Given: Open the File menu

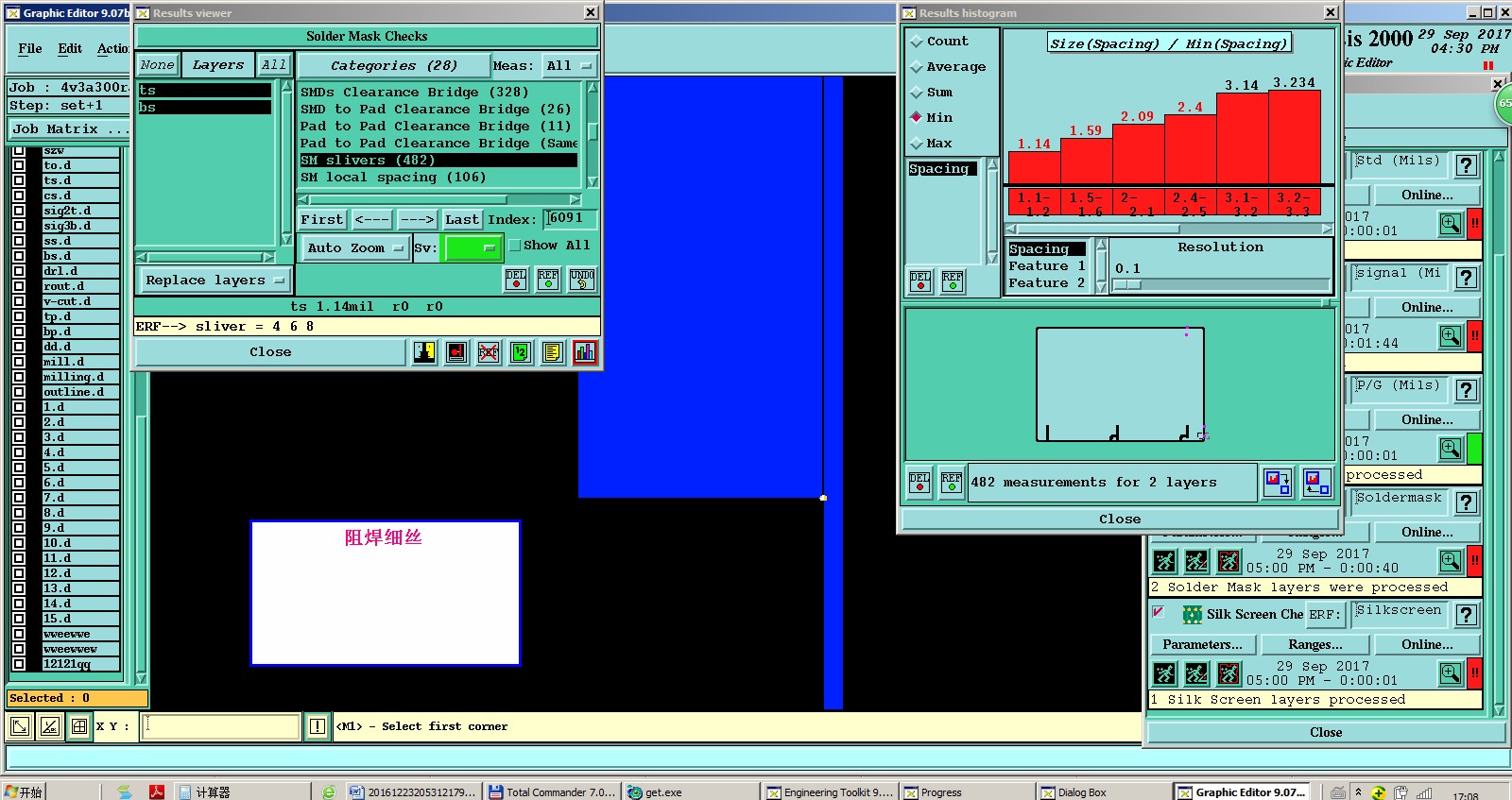Looking at the screenshot, I should 30,48.
